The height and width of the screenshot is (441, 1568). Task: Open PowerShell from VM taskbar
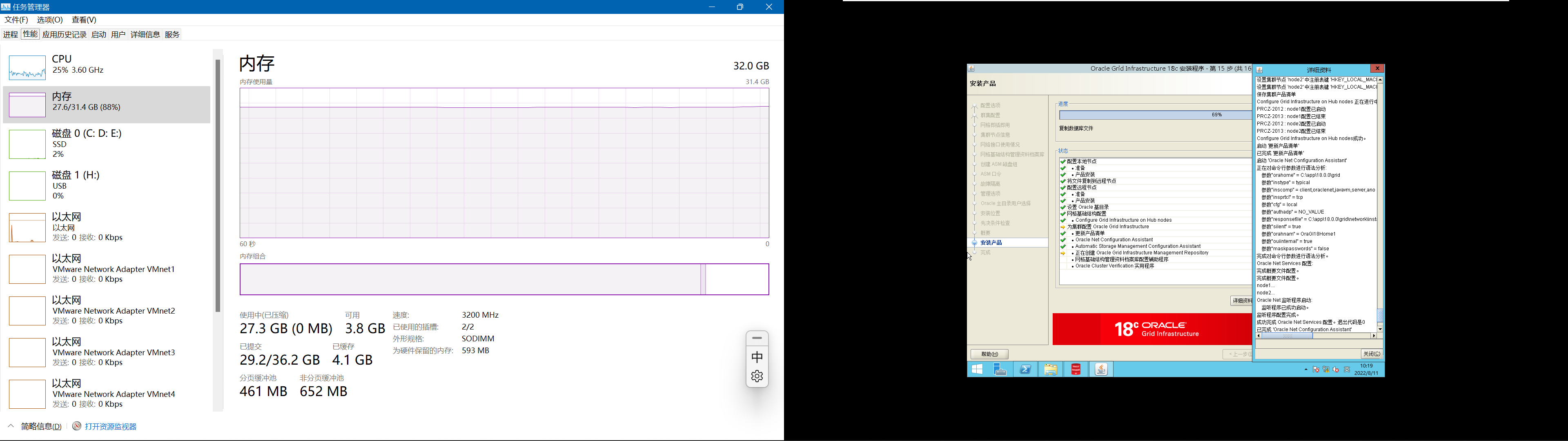click(1026, 369)
